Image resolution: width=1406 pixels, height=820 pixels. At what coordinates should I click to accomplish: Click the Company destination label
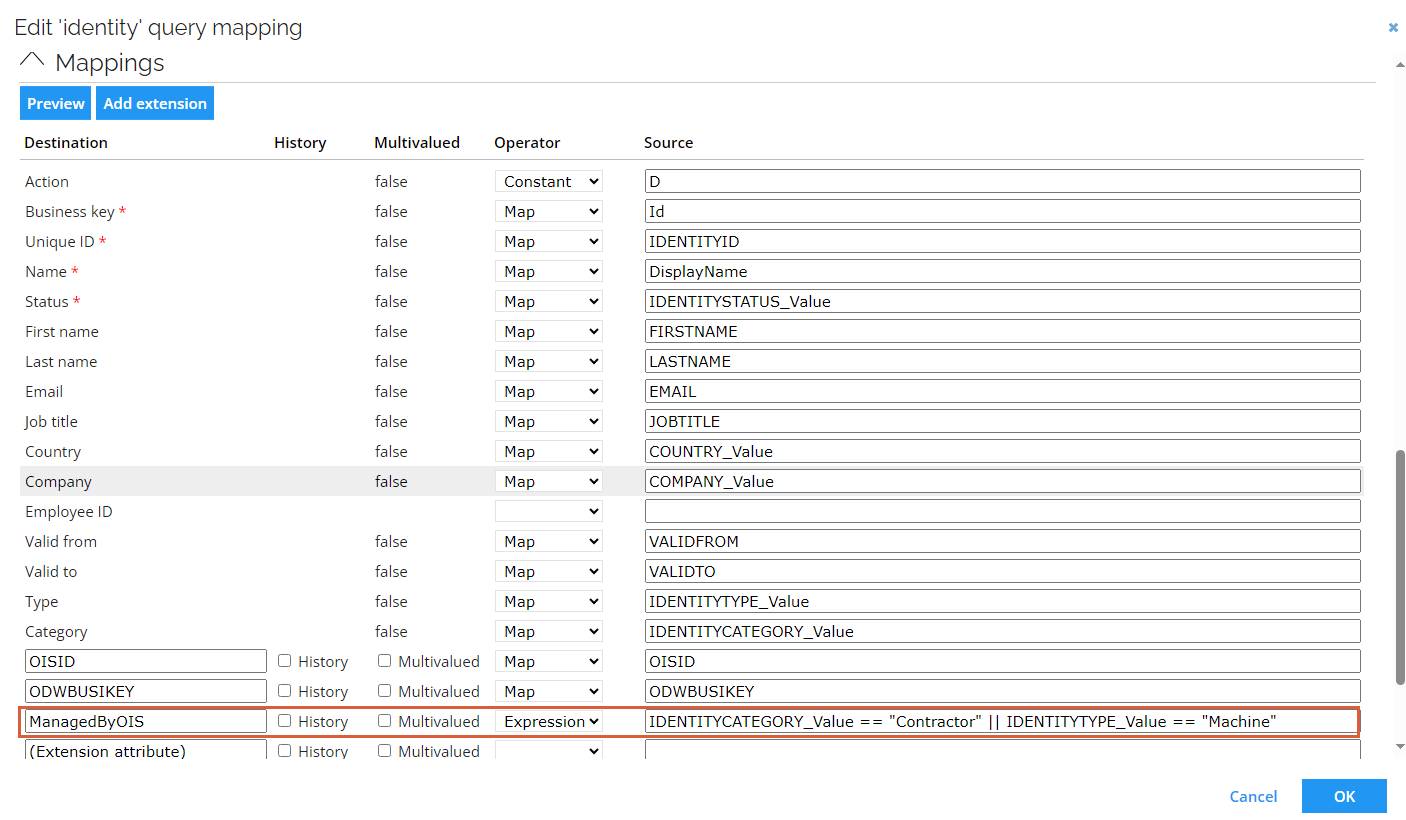tap(58, 481)
